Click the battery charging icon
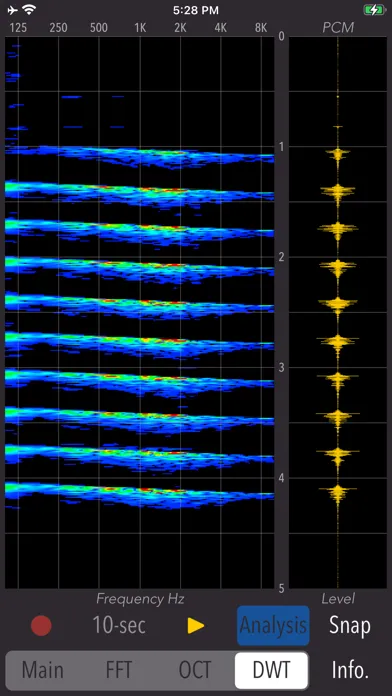This screenshot has height=696, width=392. [375, 10]
